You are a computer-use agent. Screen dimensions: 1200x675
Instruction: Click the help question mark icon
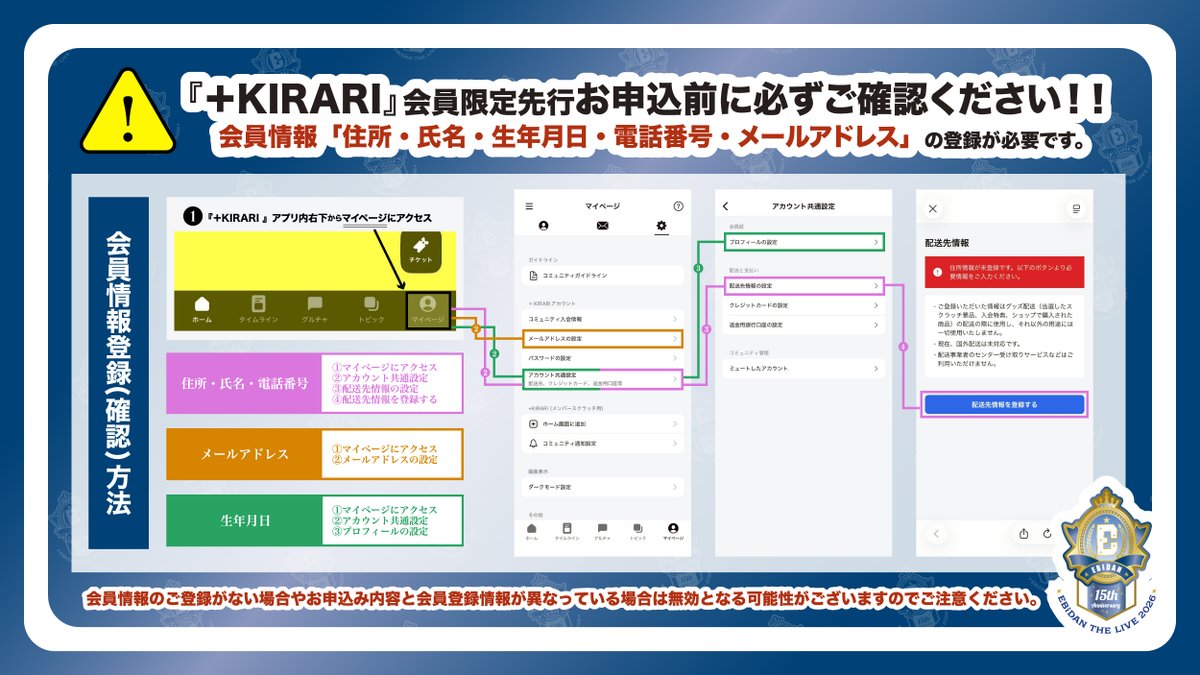[678, 206]
